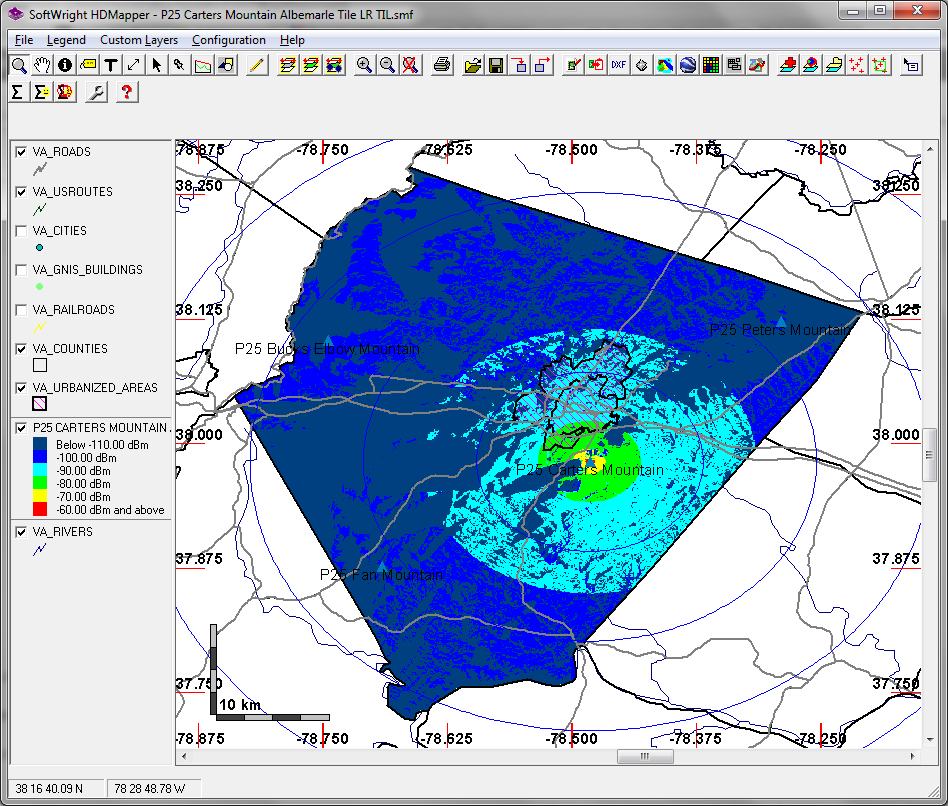Select the hand pan tool

[42, 65]
